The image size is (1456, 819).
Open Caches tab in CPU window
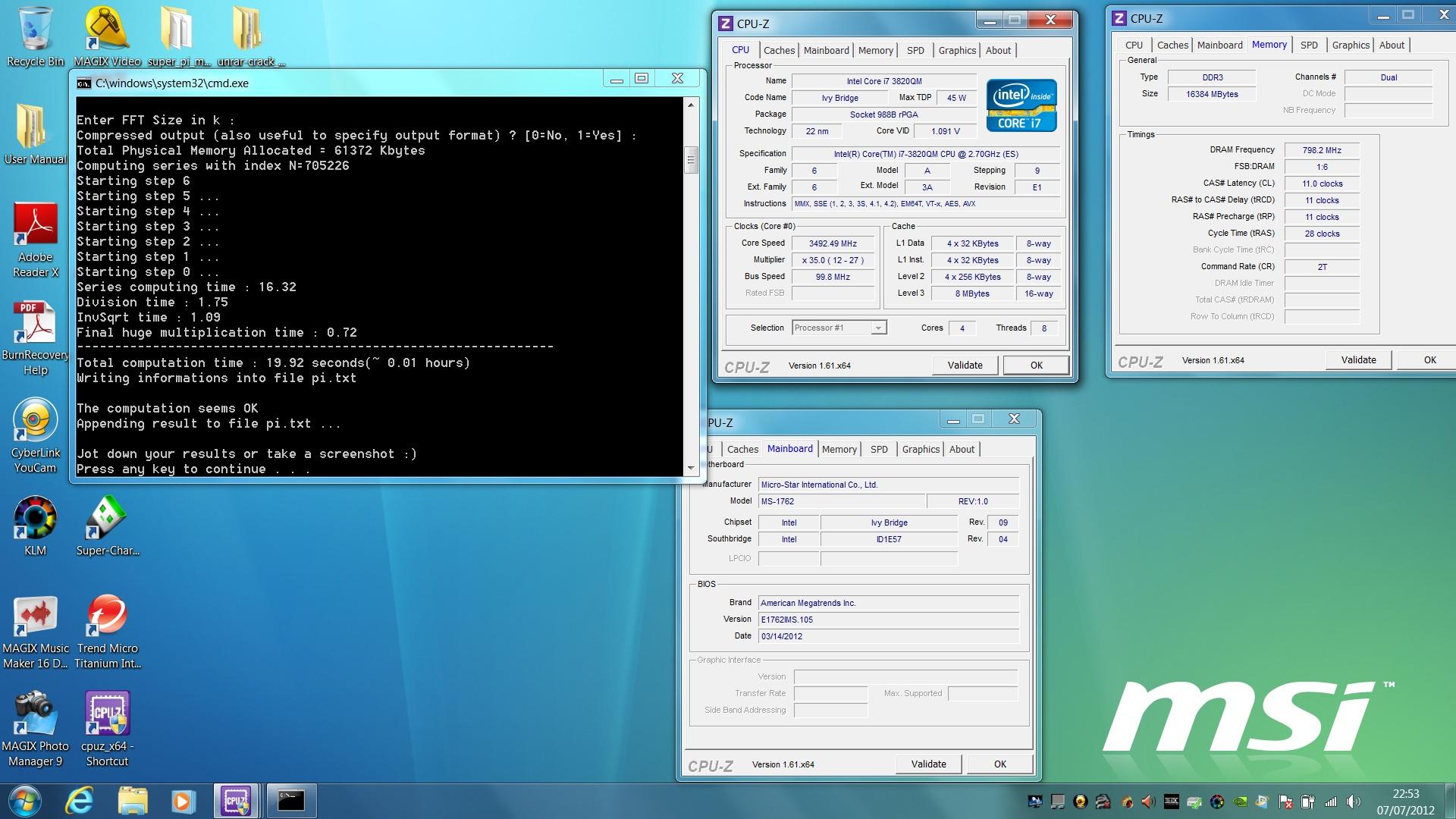click(779, 50)
